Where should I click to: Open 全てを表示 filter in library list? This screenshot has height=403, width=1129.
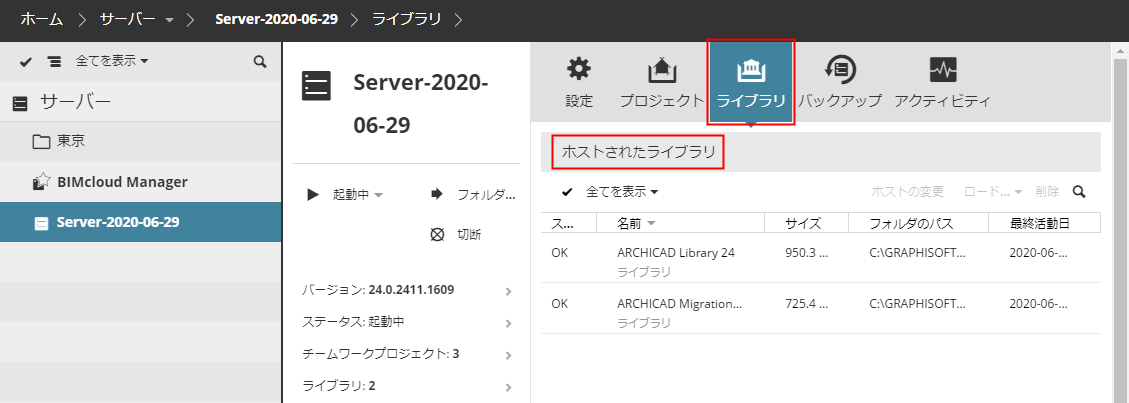coord(622,192)
